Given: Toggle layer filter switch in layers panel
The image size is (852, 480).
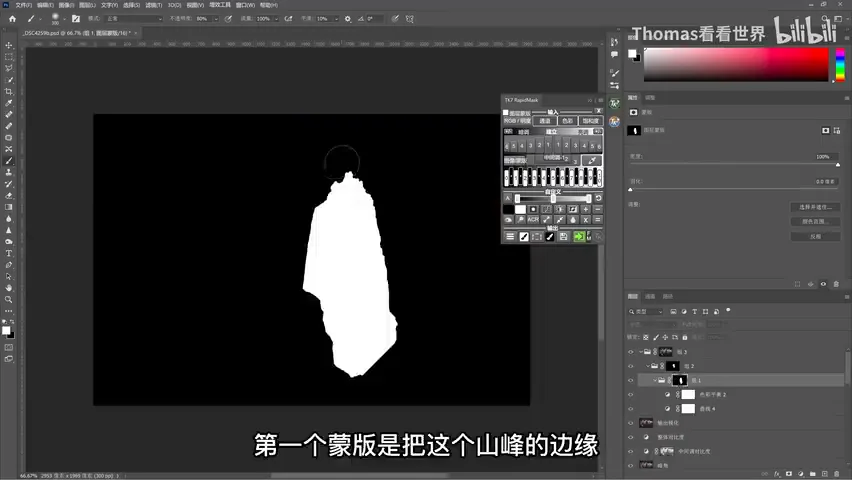Looking at the screenshot, I should [728, 310].
